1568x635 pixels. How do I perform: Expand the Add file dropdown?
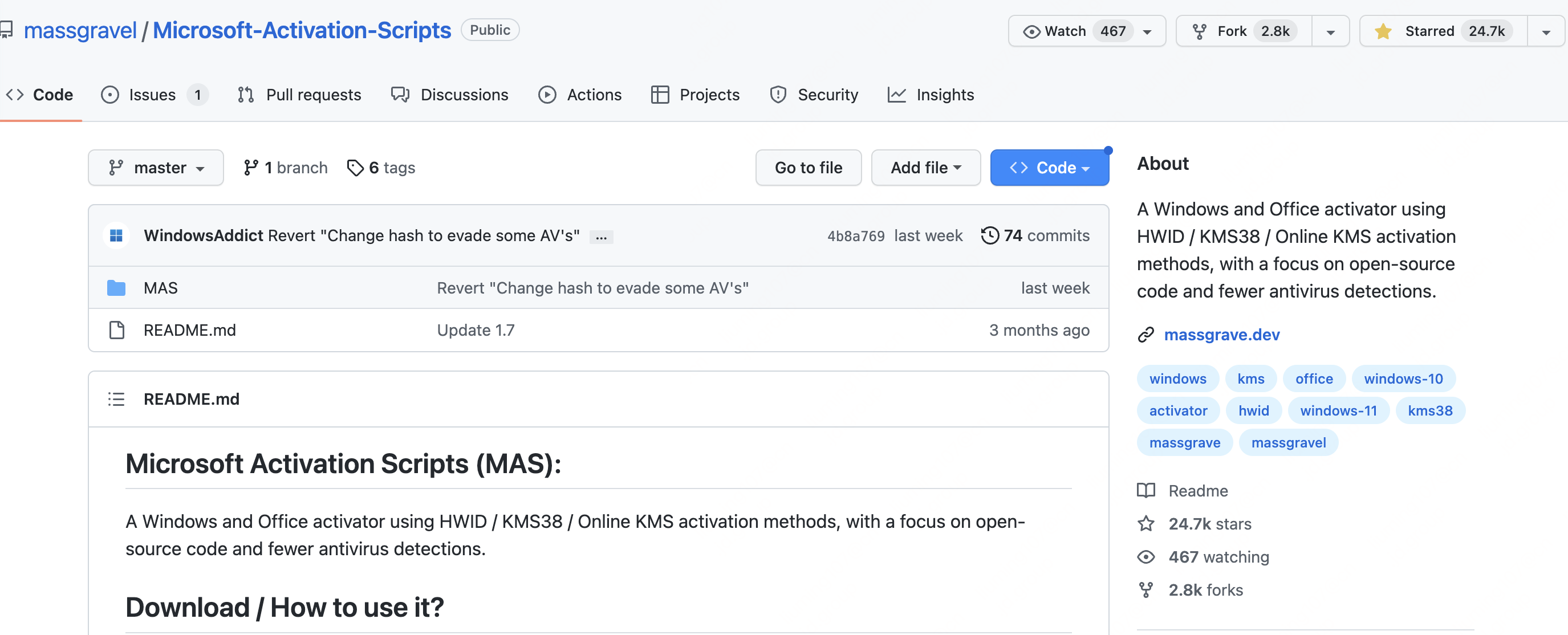click(x=926, y=168)
